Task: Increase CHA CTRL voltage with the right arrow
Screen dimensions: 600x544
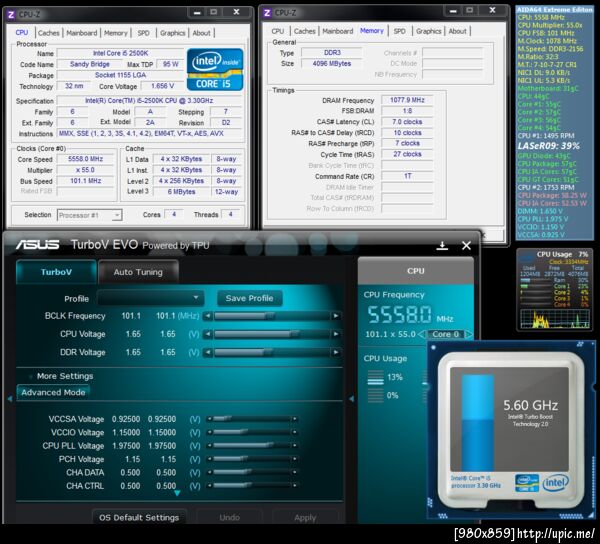Action: [x=294, y=486]
